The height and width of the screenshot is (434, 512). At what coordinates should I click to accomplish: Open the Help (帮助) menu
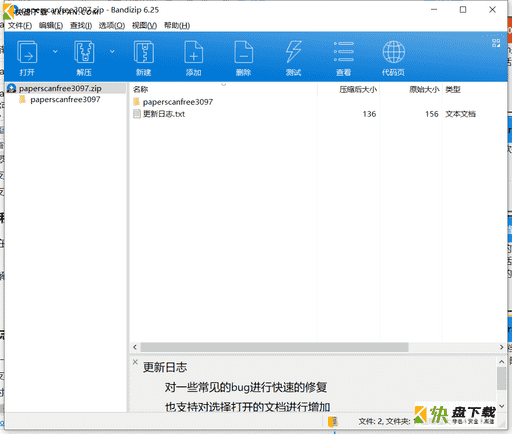coord(177,26)
